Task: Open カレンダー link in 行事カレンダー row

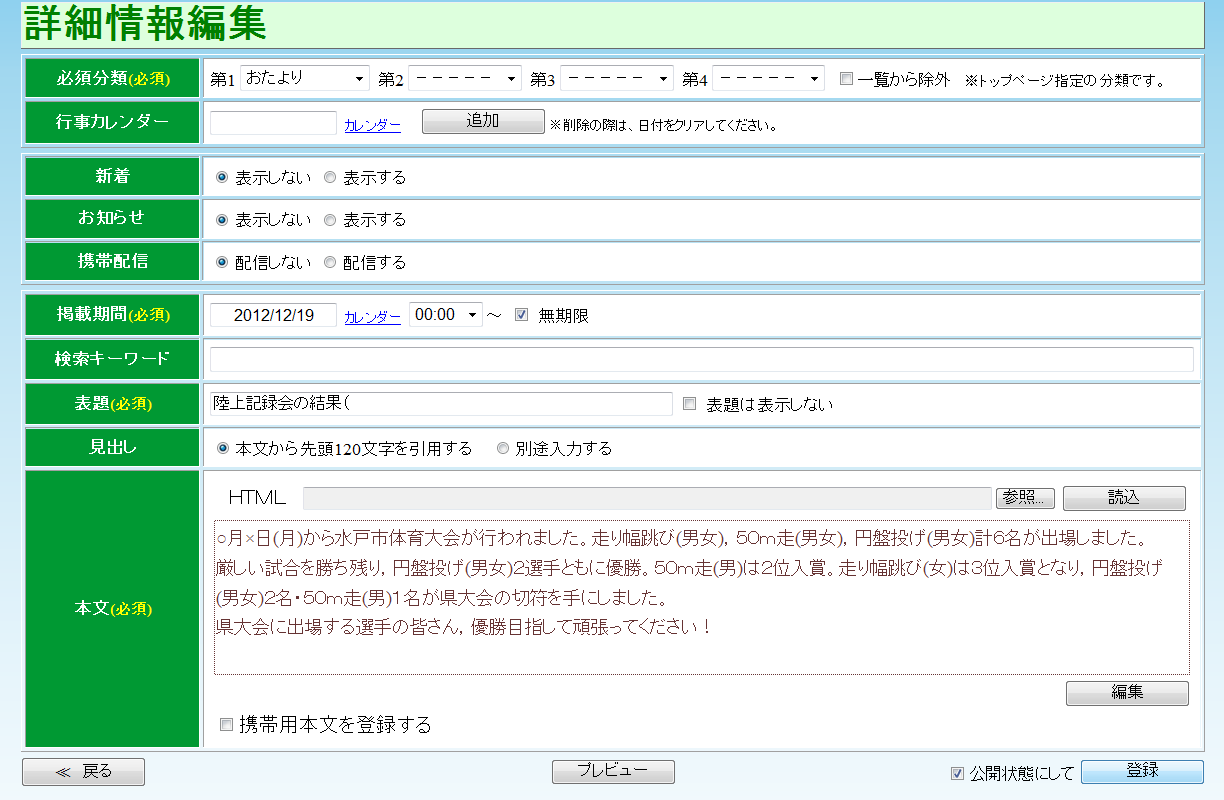Action: point(373,125)
